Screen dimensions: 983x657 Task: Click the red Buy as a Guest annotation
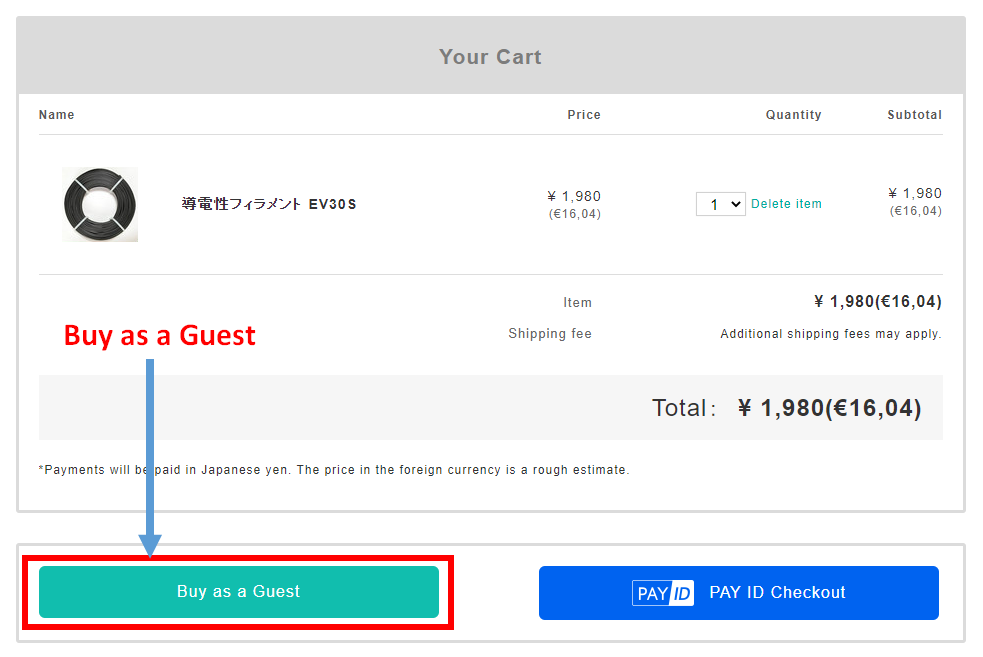coord(160,336)
